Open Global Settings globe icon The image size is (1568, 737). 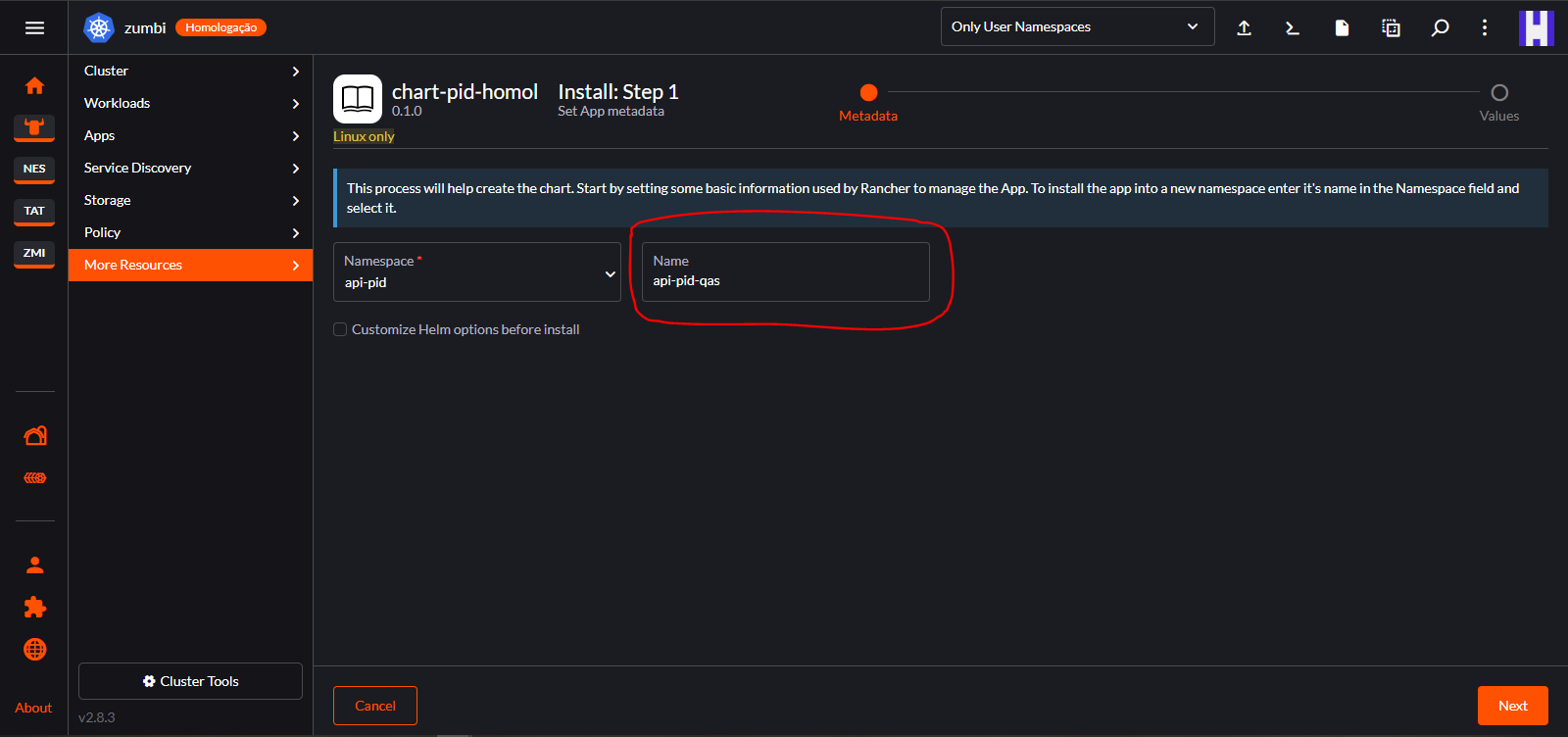pyautogui.click(x=34, y=650)
